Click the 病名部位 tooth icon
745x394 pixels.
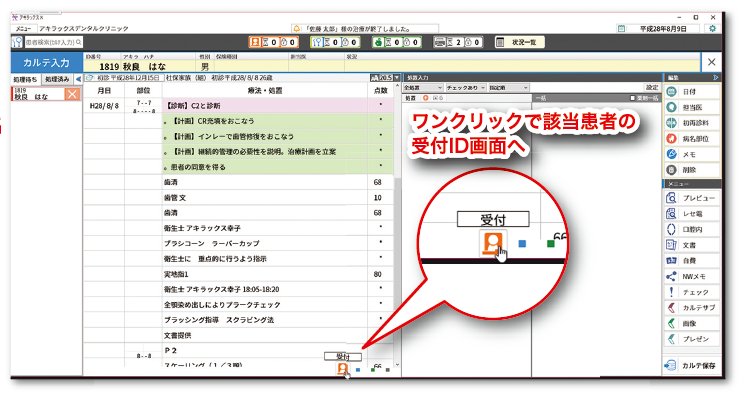[x=671, y=139]
